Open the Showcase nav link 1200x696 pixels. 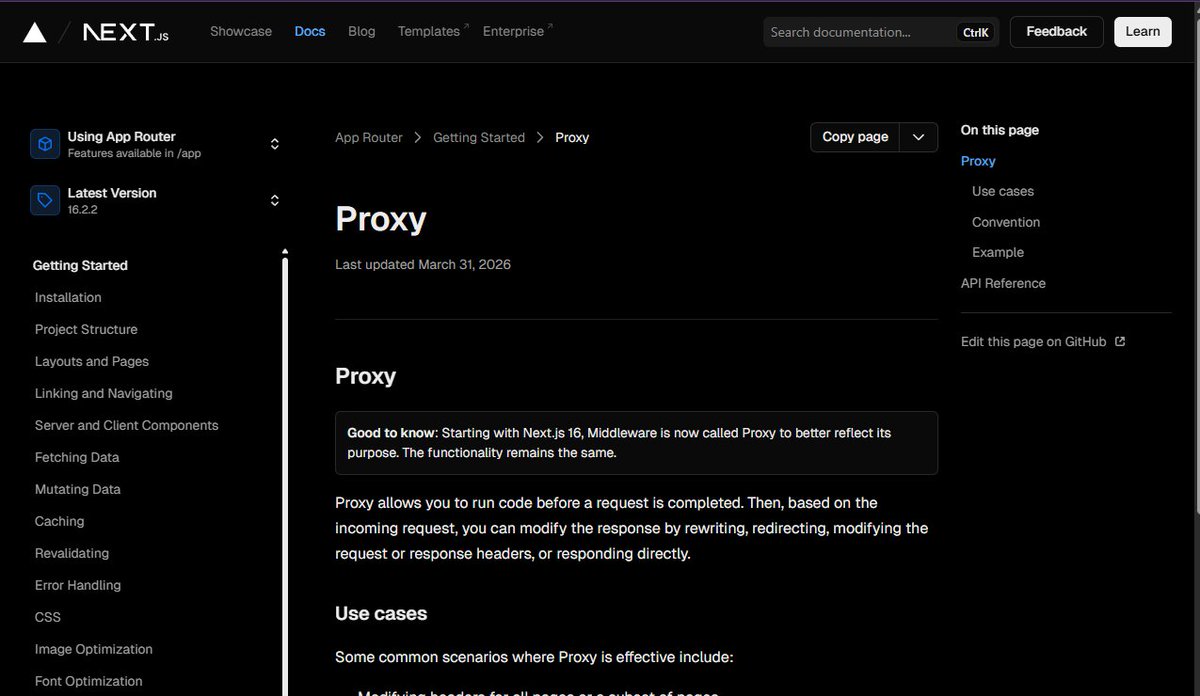241,31
